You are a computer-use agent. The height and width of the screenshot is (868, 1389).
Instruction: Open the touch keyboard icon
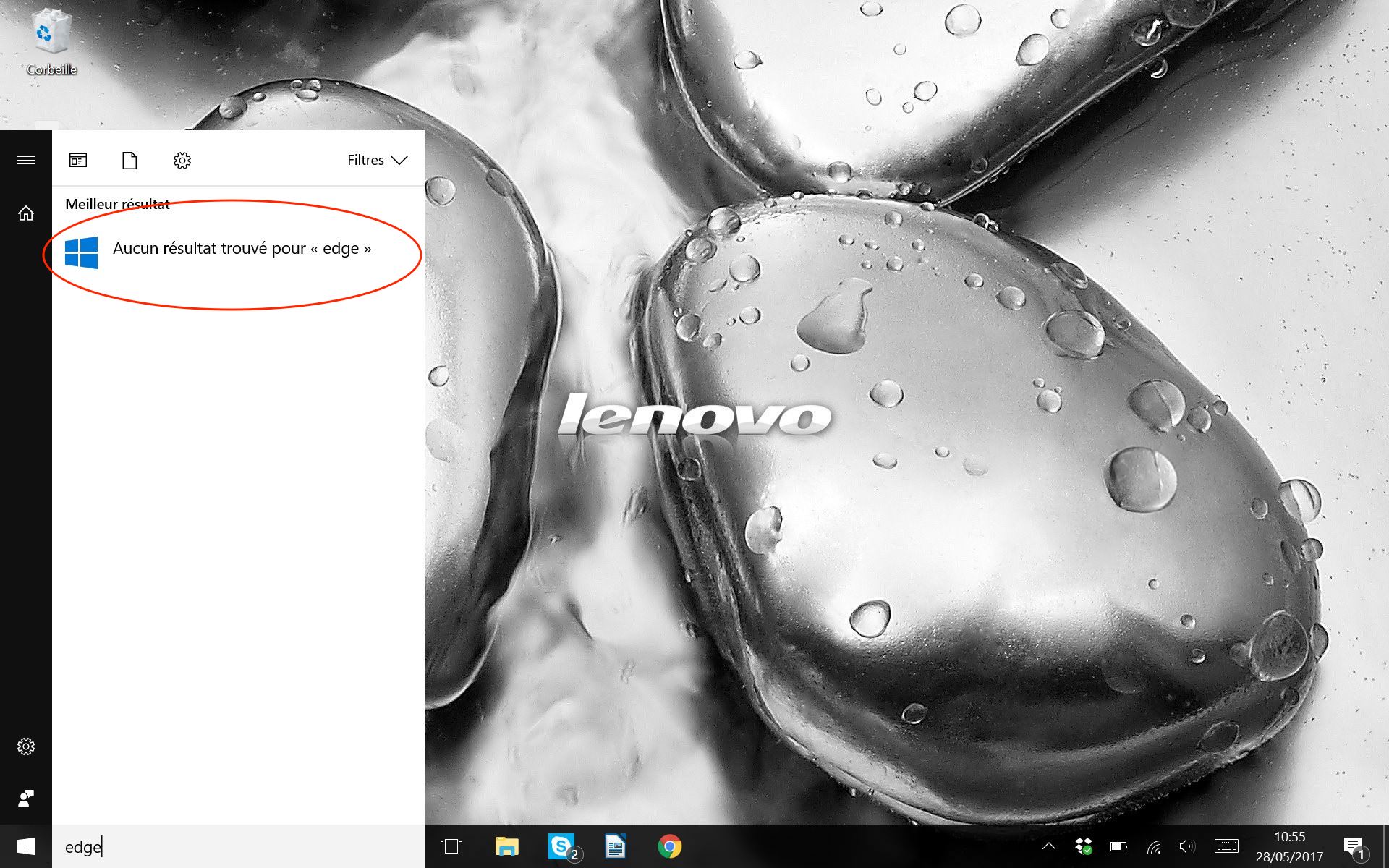[x=1226, y=846]
